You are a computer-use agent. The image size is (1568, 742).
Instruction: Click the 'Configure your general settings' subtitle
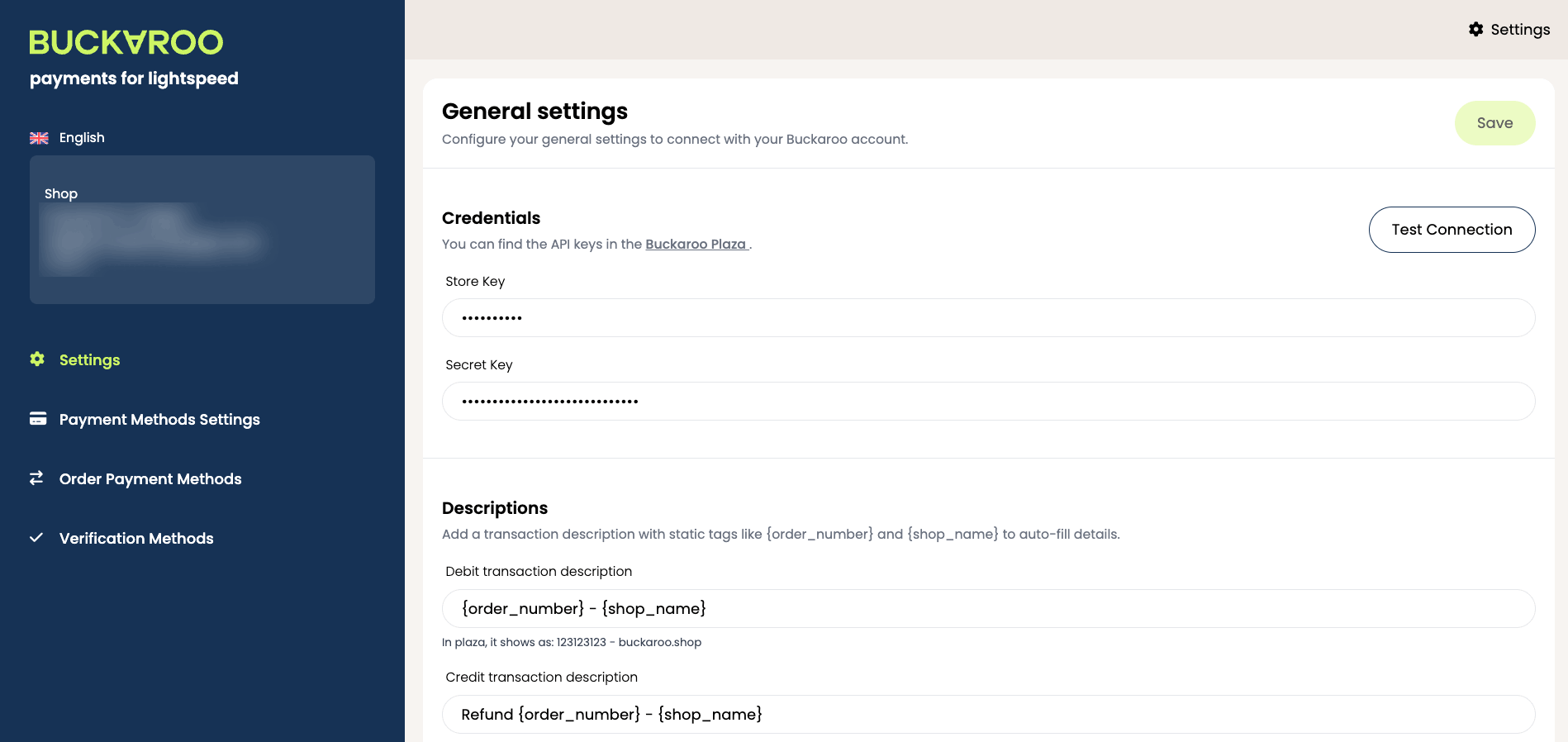click(x=675, y=140)
